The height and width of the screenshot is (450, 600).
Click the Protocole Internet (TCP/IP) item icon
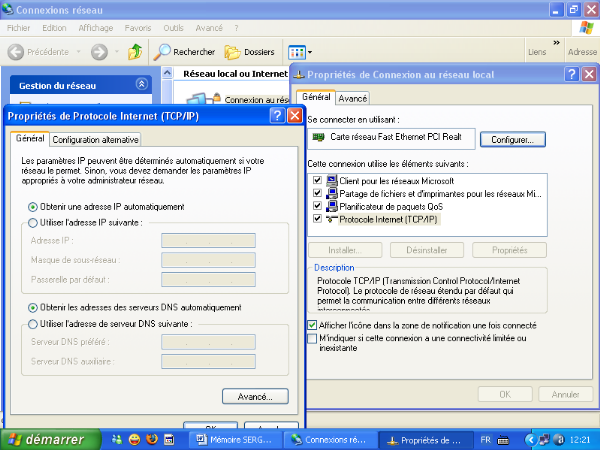331,219
